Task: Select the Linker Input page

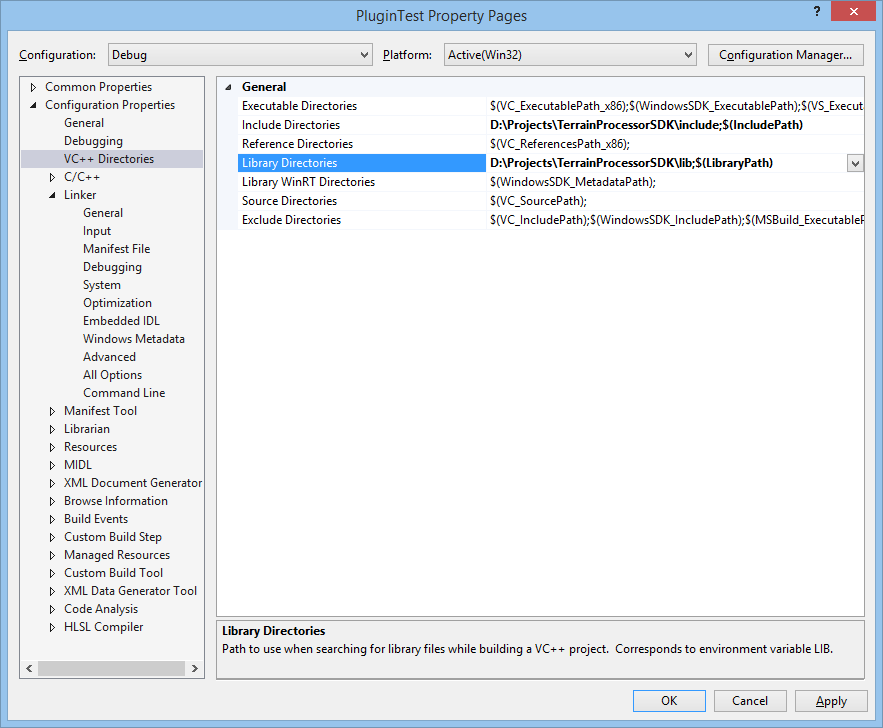Action: pyautogui.click(x=97, y=231)
